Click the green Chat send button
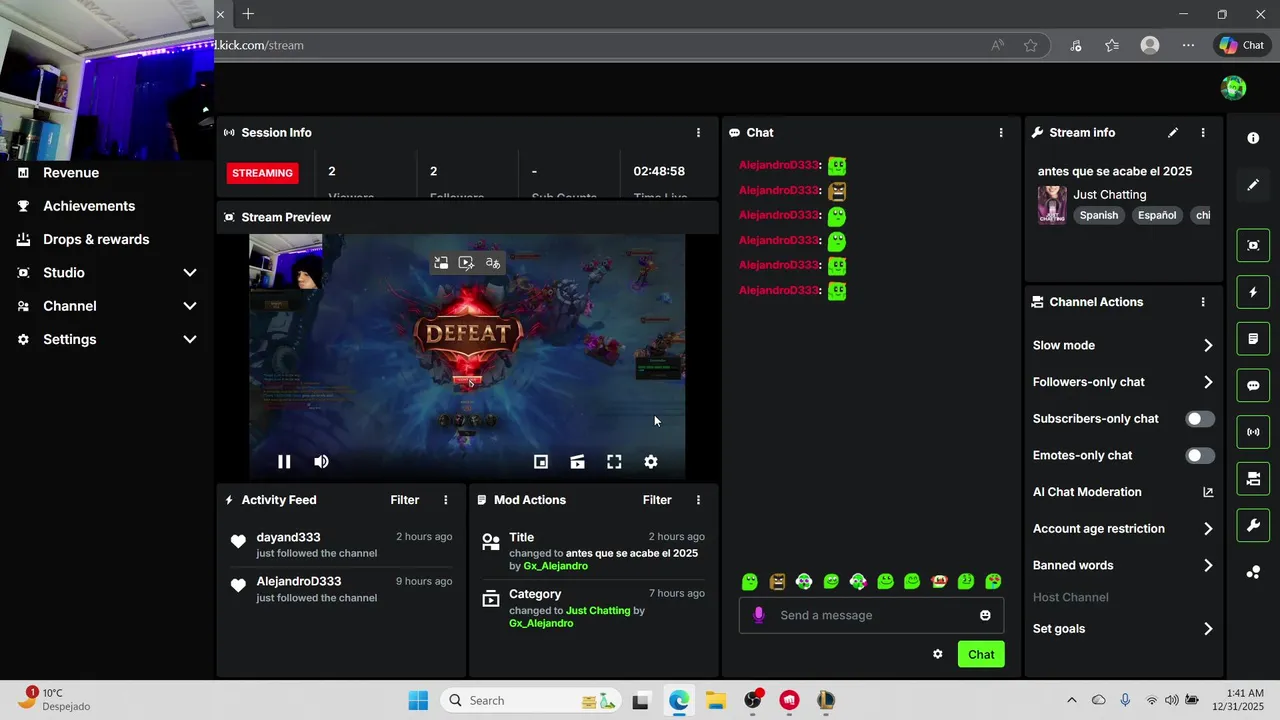Image resolution: width=1280 pixels, height=720 pixels. pos(981,654)
